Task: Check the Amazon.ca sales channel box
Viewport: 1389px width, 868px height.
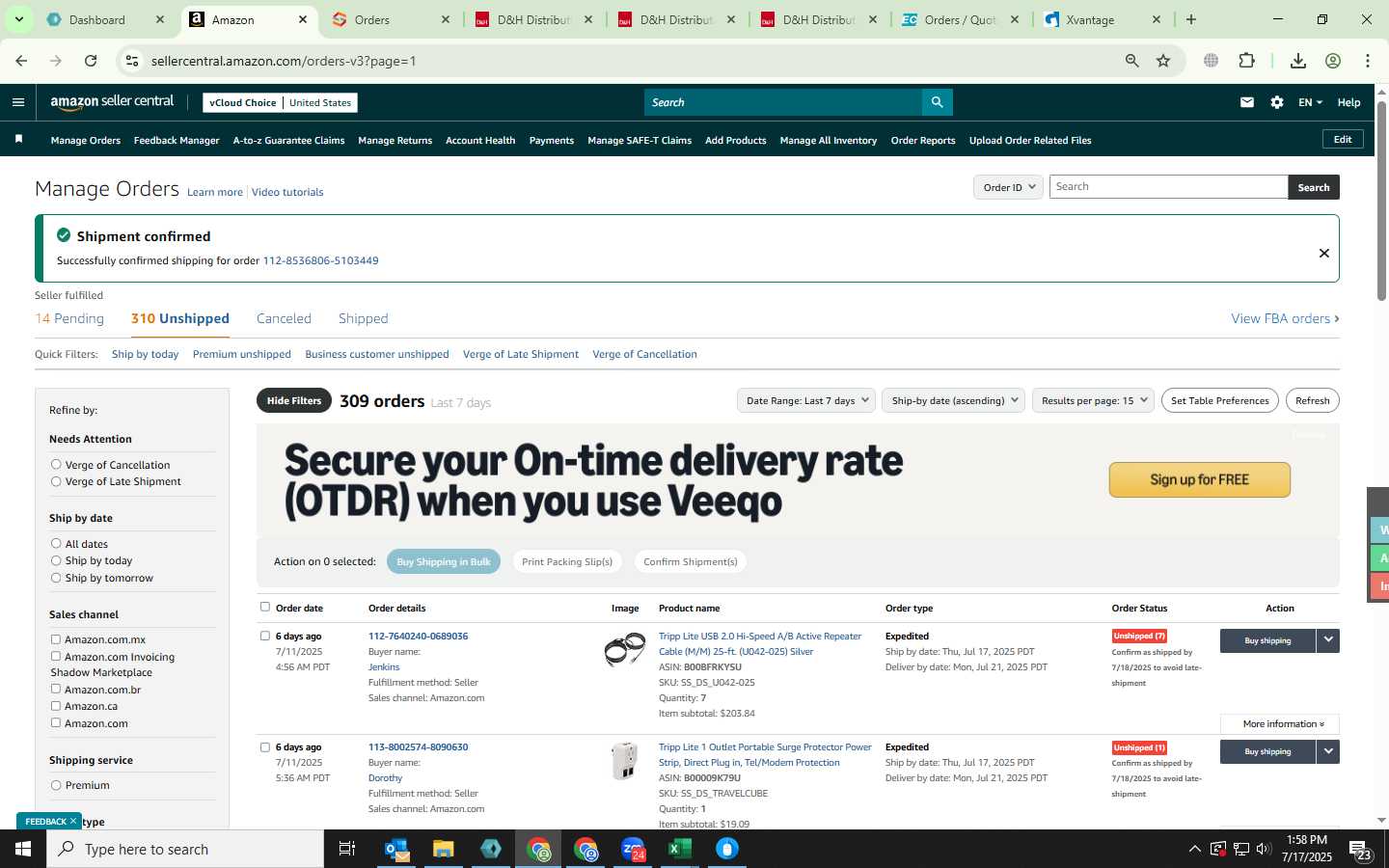Action: [x=56, y=706]
